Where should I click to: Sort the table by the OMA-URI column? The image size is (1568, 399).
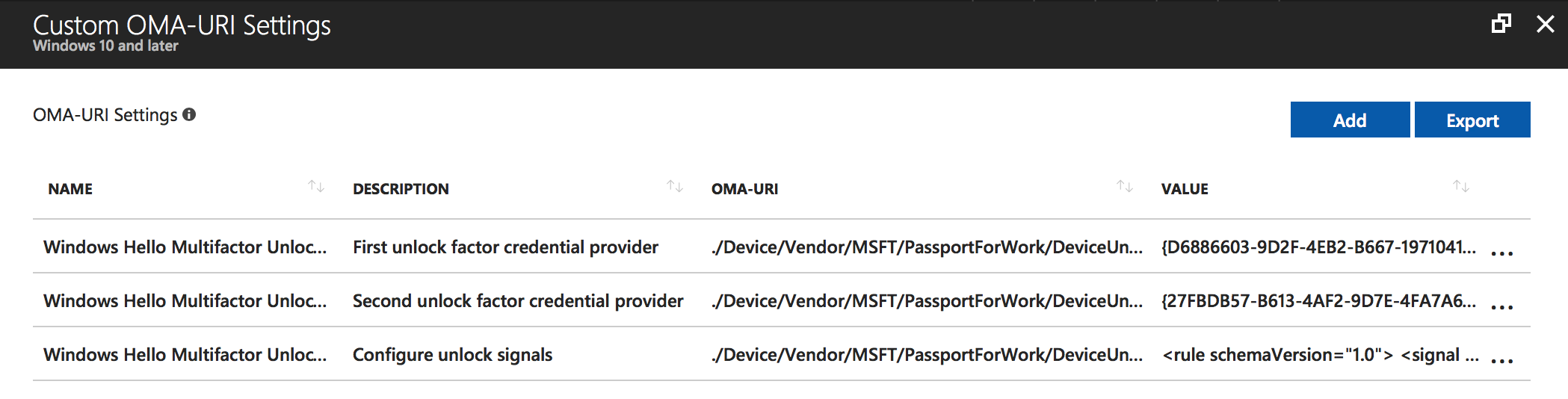(1125, 187)
